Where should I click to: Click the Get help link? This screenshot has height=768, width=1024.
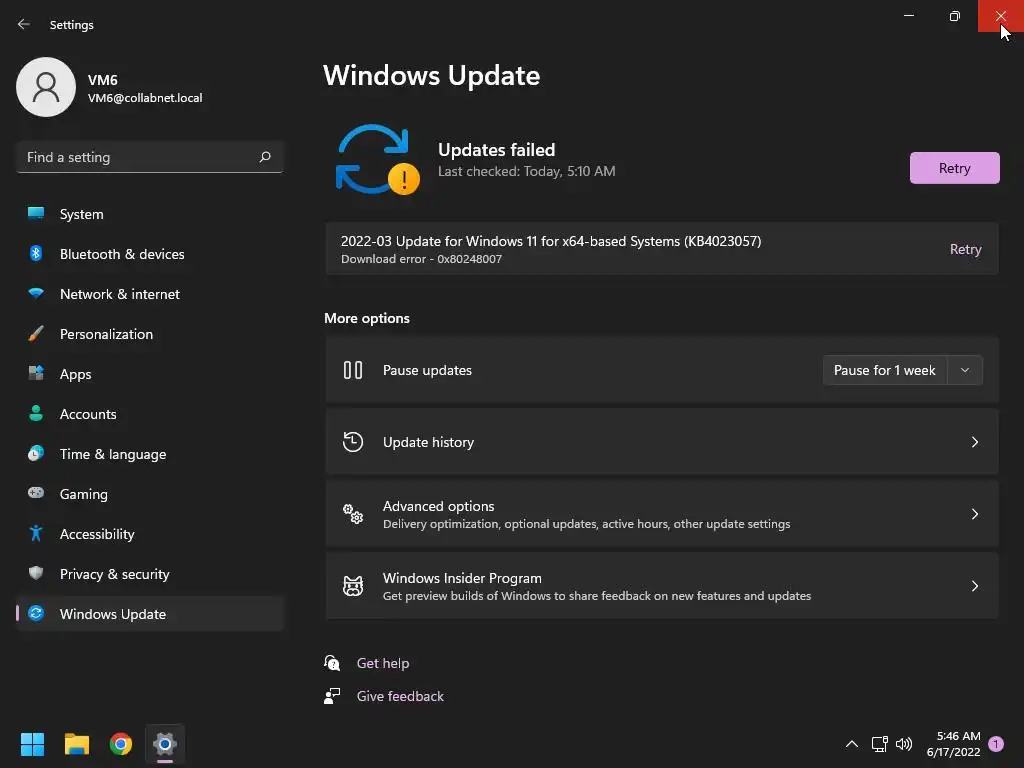point(383,663)
